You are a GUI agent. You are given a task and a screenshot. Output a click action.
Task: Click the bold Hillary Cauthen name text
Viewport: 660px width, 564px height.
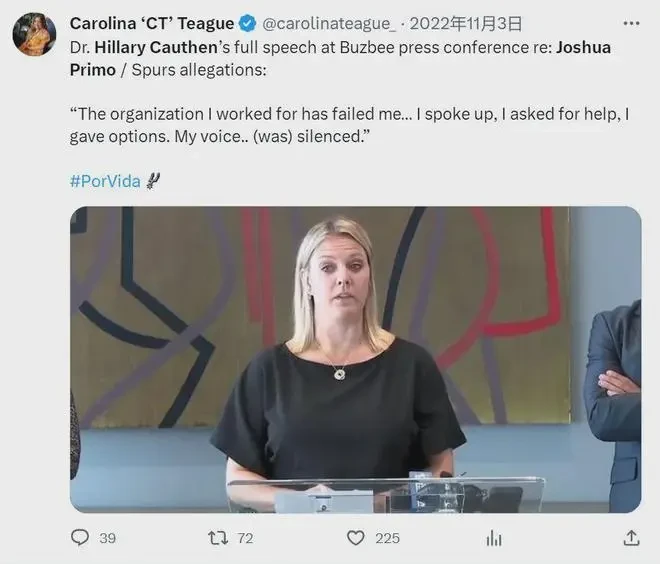pyautogui.click(x=156, y=48)
